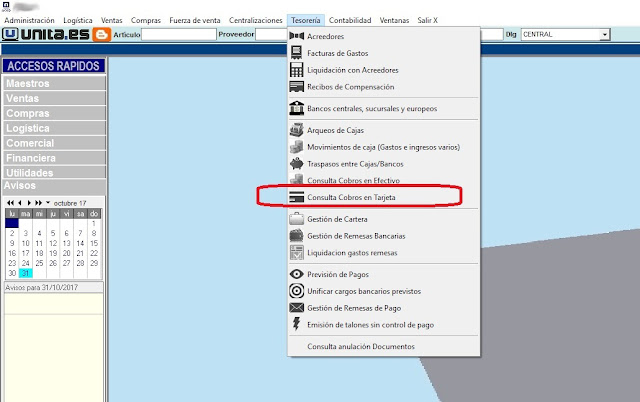This screenshot has width=640, height=402.
Task: Click the credit card icon for Consulta Cobros en Tarjeta
Action: [296, 198]
